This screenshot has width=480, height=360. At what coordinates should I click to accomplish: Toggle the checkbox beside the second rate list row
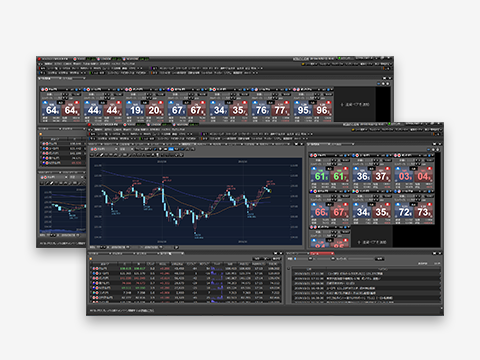click(x=91, y=273)
